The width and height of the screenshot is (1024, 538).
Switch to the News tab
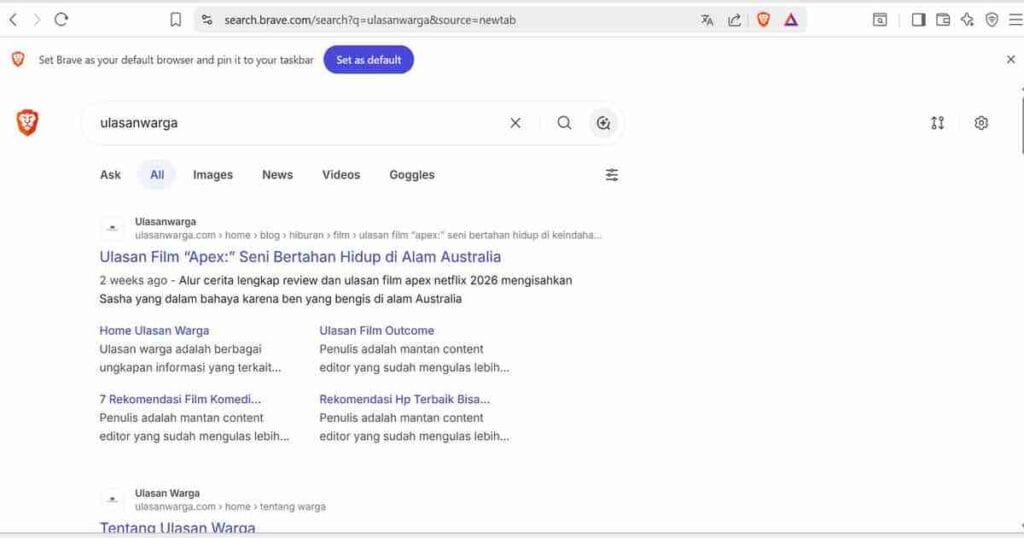278,175
